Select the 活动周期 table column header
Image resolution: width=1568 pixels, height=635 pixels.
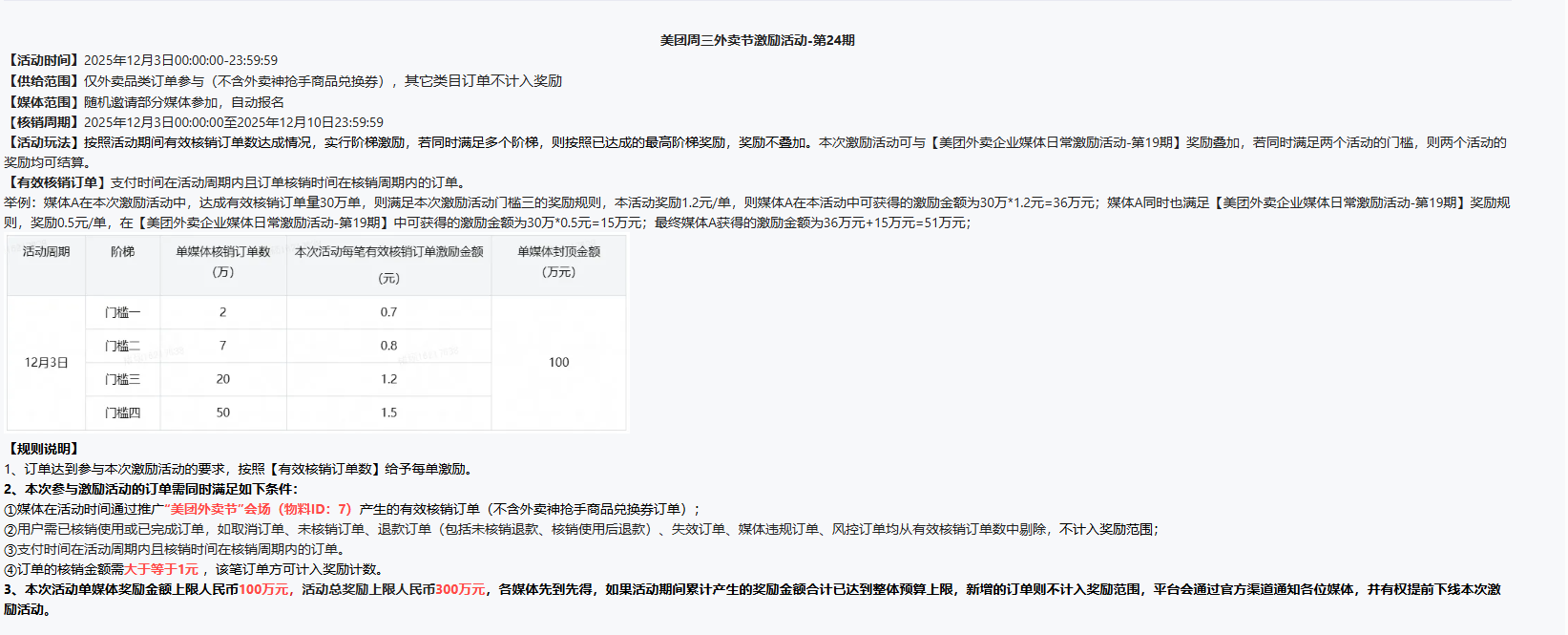(x=46, y=252)
